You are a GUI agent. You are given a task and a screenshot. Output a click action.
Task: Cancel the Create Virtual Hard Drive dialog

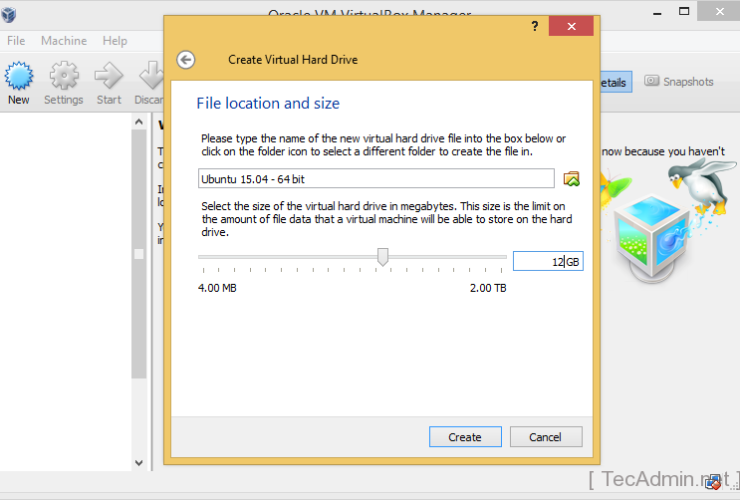pyautogui.click(x=546, y=437)
